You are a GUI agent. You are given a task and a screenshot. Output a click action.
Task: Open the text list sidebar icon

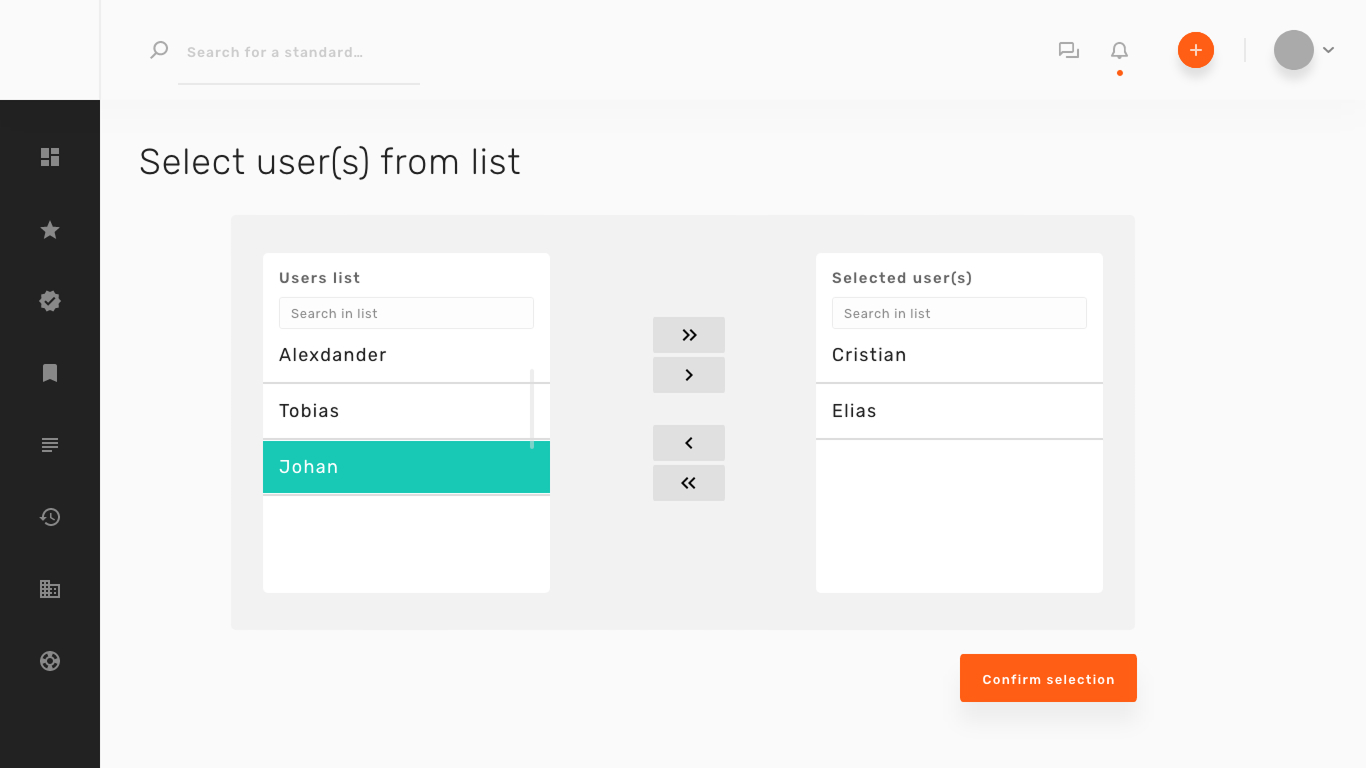50,445
